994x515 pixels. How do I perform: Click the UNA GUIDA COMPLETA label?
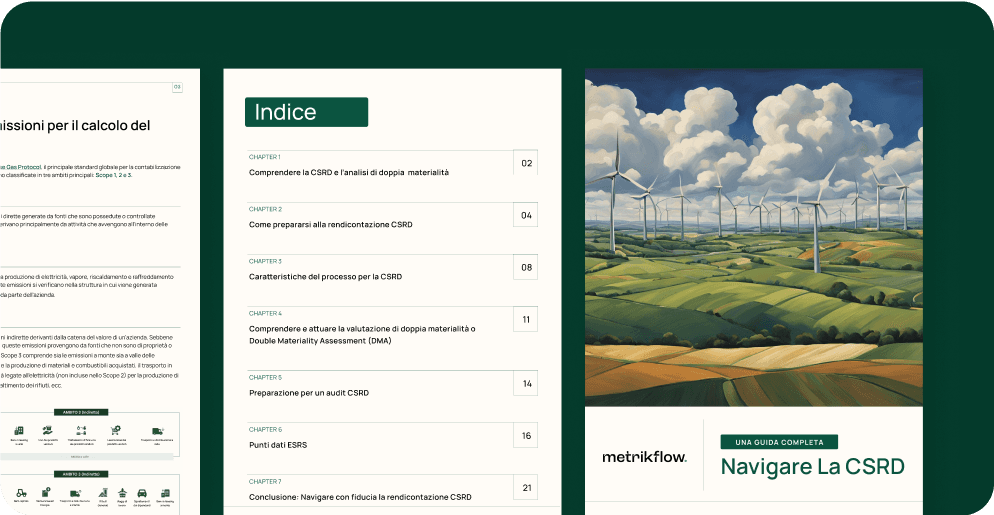779,442
